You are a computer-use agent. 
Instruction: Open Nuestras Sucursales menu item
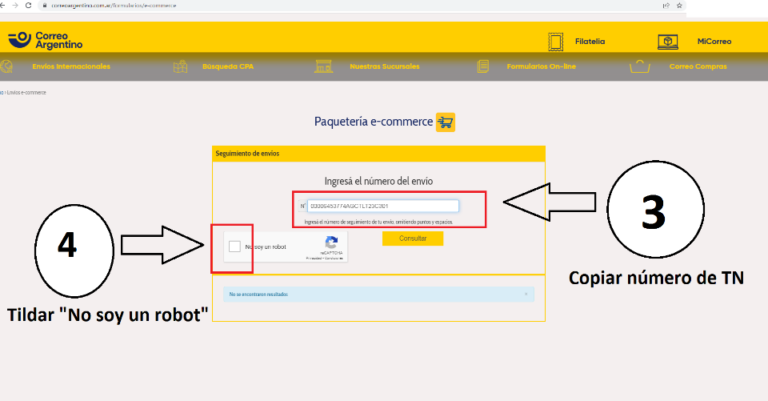[x=384, y=67]
